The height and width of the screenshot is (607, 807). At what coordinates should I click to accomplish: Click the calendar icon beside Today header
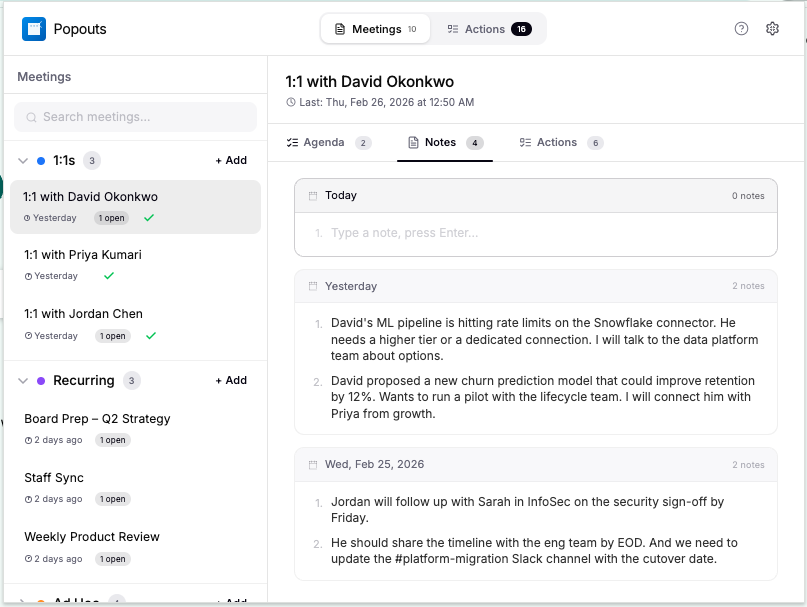tap(310, 195)
